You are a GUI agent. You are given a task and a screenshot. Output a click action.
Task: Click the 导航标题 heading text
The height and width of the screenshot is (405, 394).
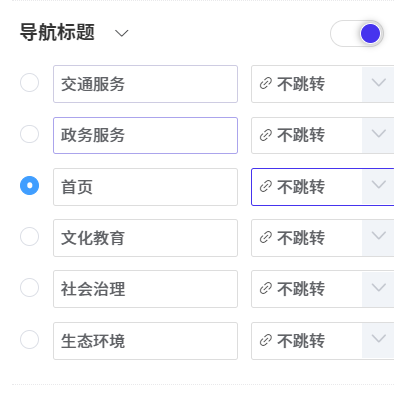coord(57,32)
